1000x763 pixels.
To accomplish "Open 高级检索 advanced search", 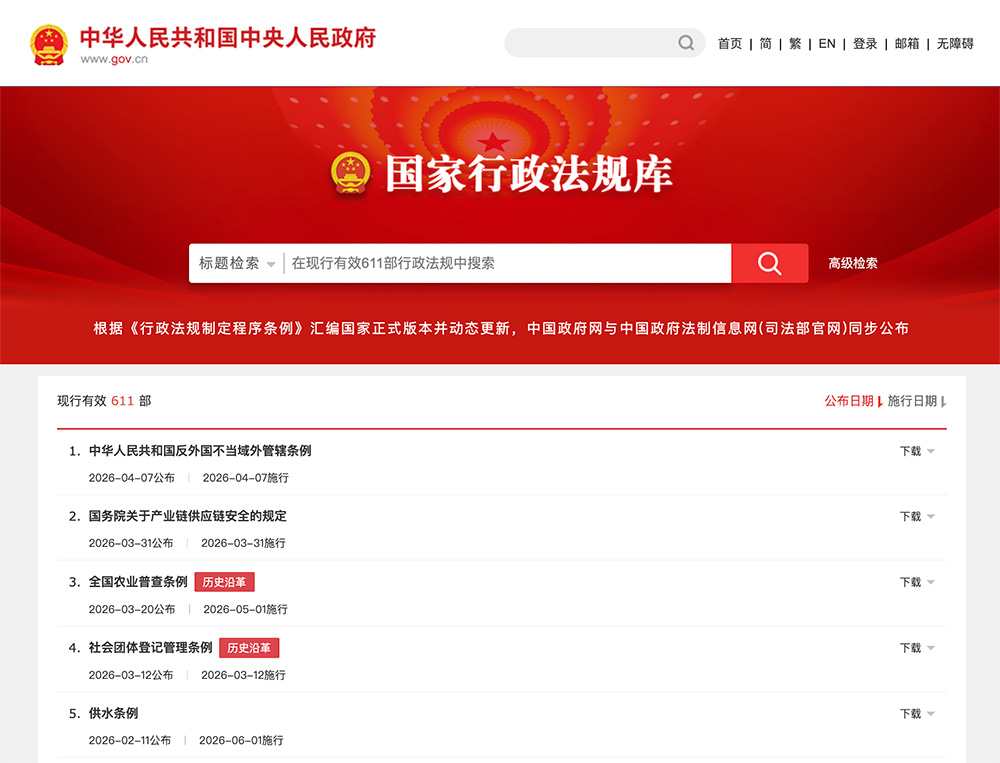I will tap(853, 263).
